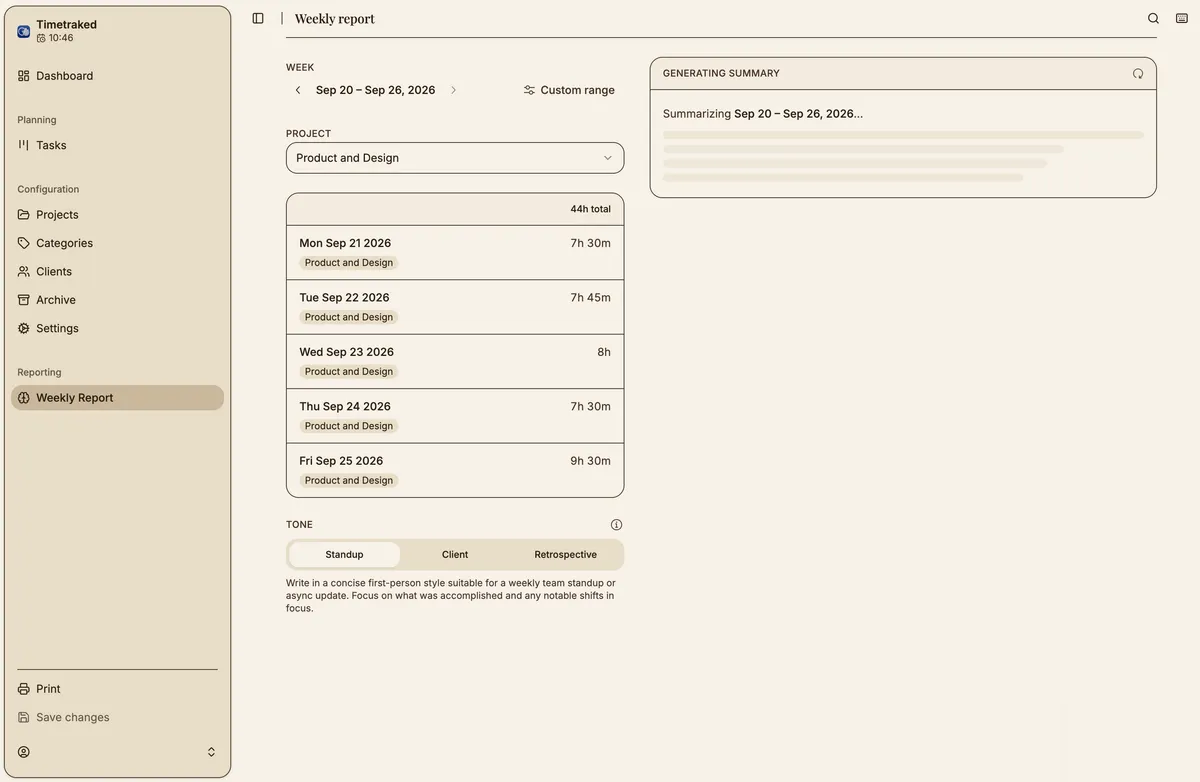Open the Archive section
Image resolution: width=1200 pixels, height=782 pixels.
tap(117, 300)
